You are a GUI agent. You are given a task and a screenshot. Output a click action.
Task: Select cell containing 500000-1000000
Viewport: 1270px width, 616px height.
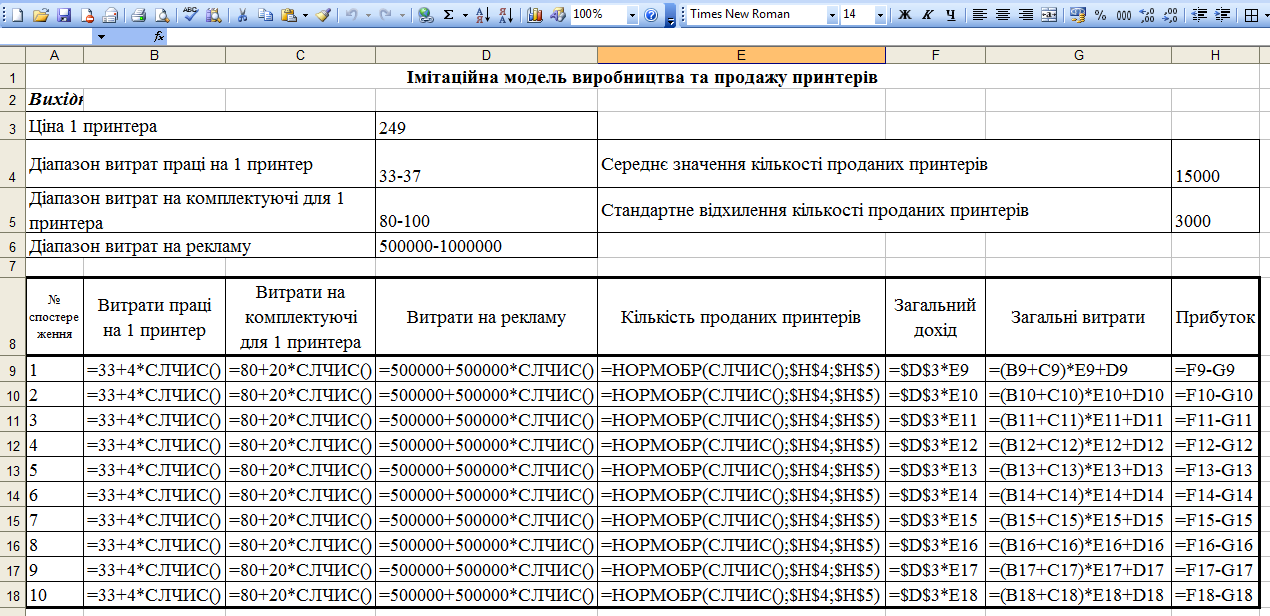[486, 246]
